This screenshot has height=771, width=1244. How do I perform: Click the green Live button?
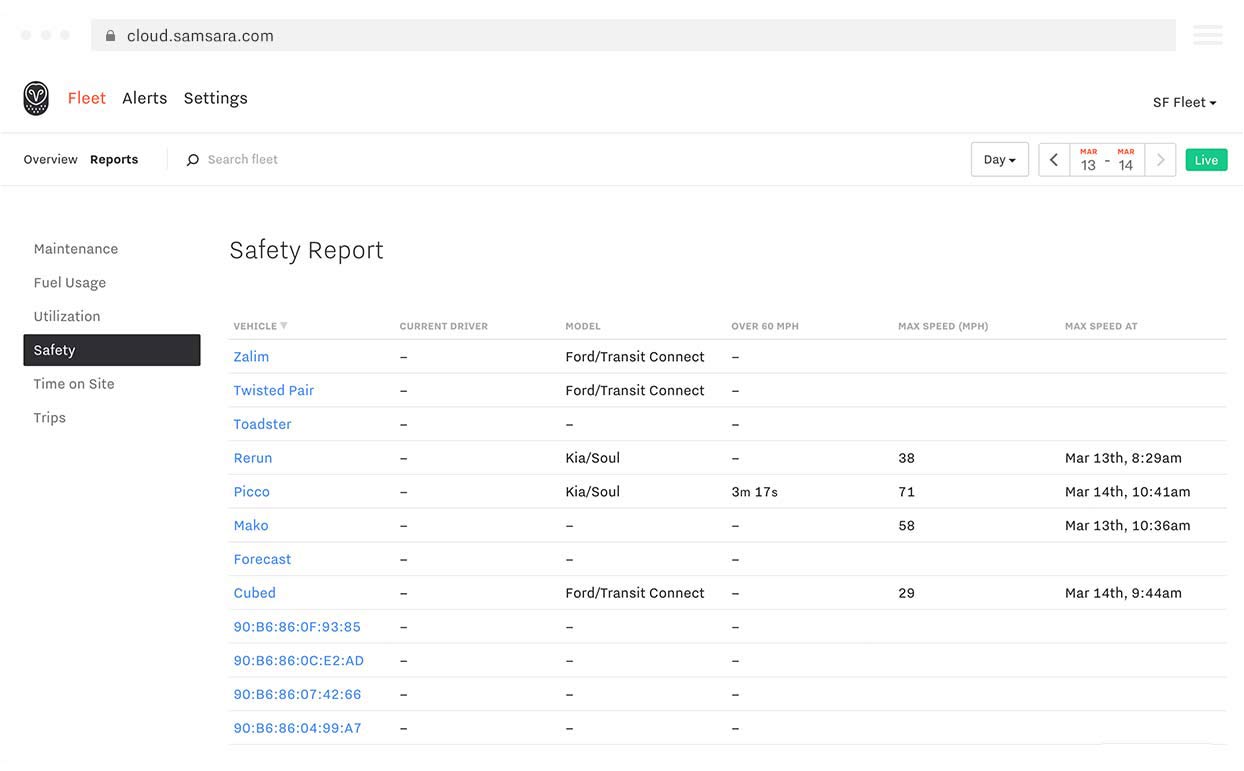(1206, 160)
